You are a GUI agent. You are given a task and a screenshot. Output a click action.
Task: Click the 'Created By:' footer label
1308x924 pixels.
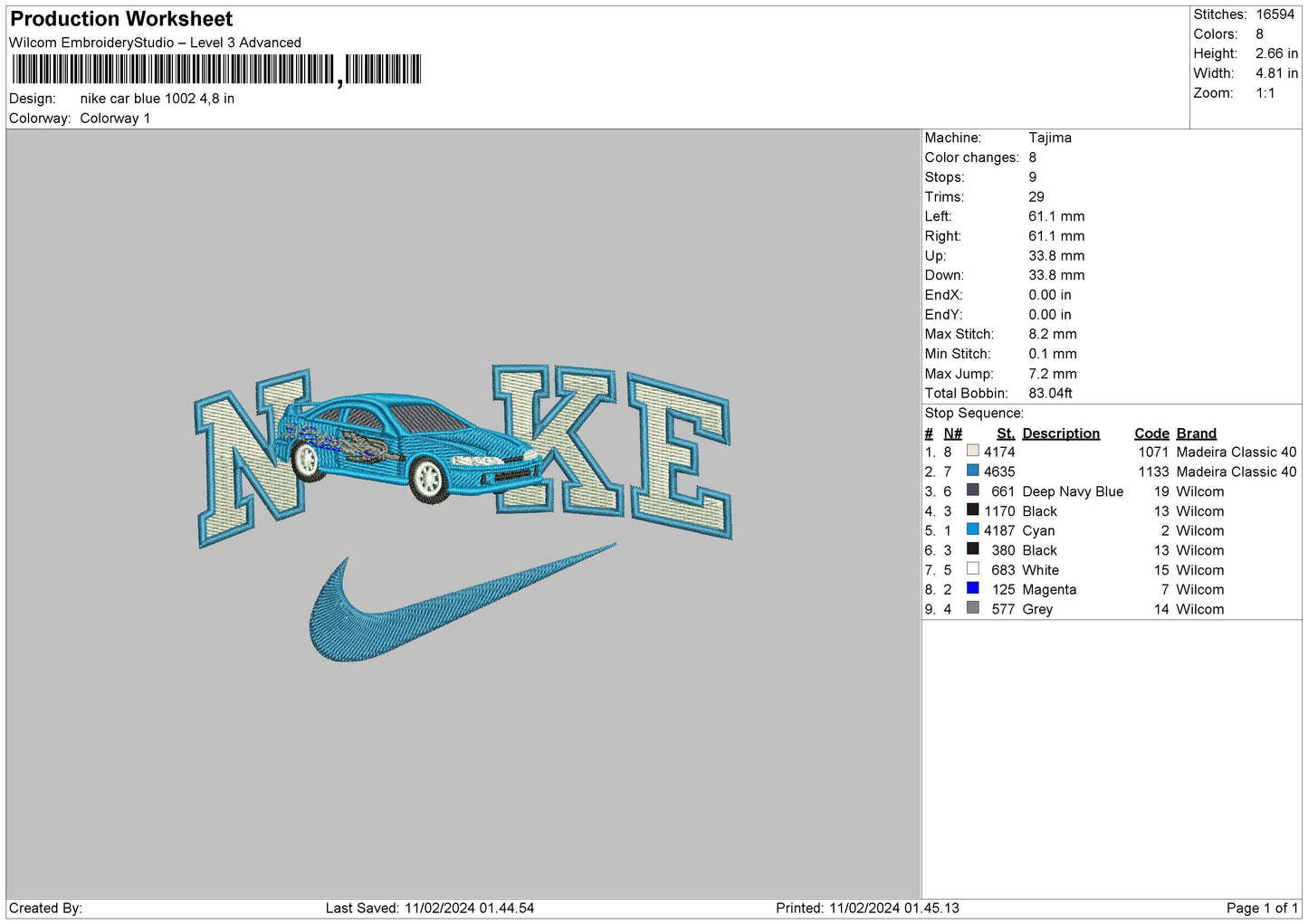tap(45, 908)
